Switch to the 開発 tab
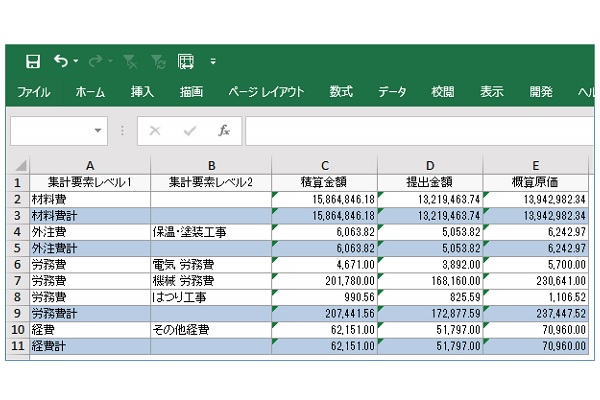 pyautogui.click(x=541, y=92)
